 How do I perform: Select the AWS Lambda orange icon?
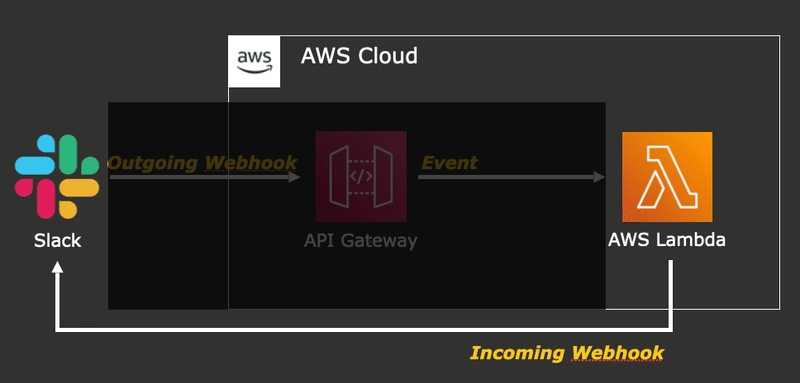pyautogui.click(x=667, y=177)
